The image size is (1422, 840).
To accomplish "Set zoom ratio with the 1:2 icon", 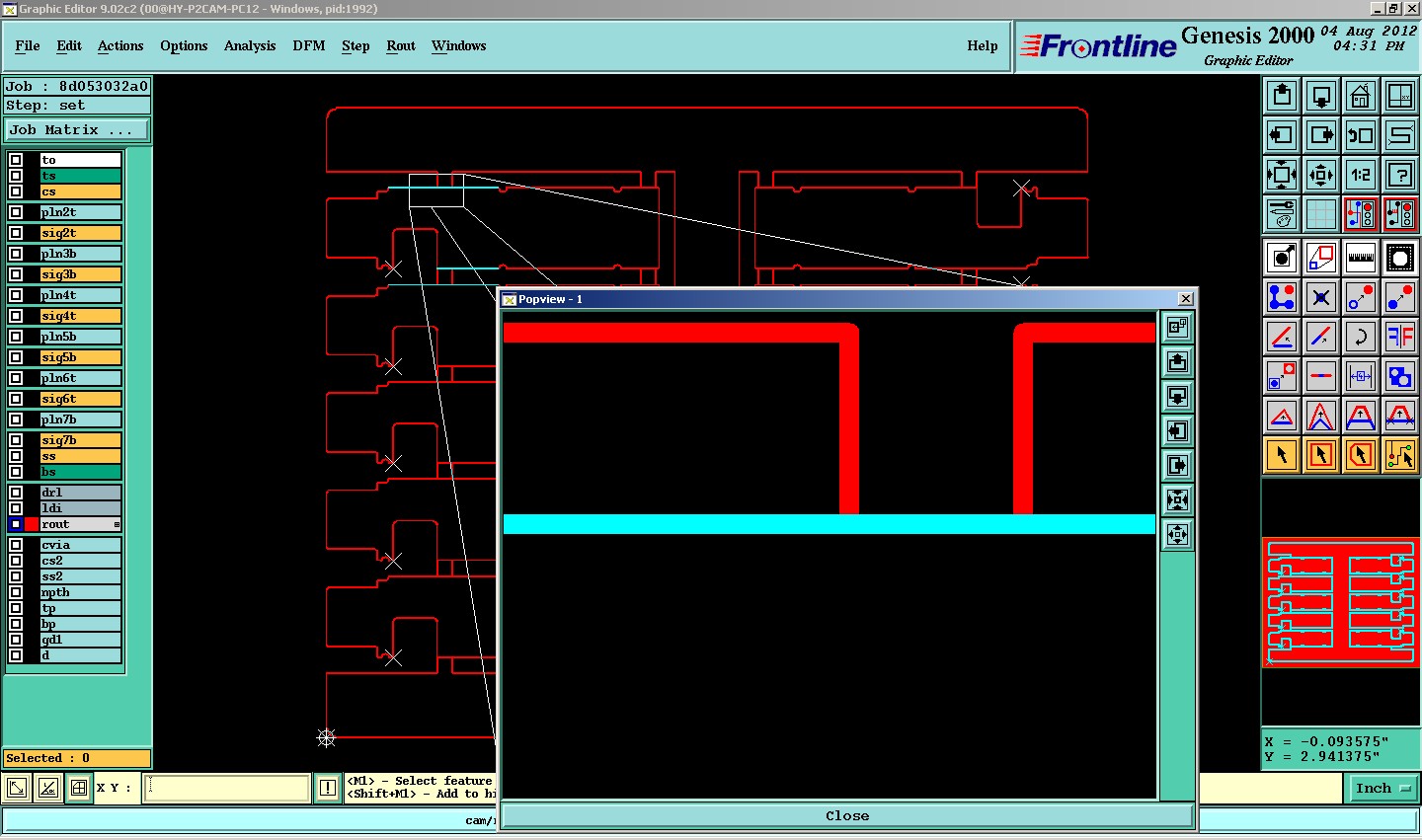I will click(x=1361, y=175).
